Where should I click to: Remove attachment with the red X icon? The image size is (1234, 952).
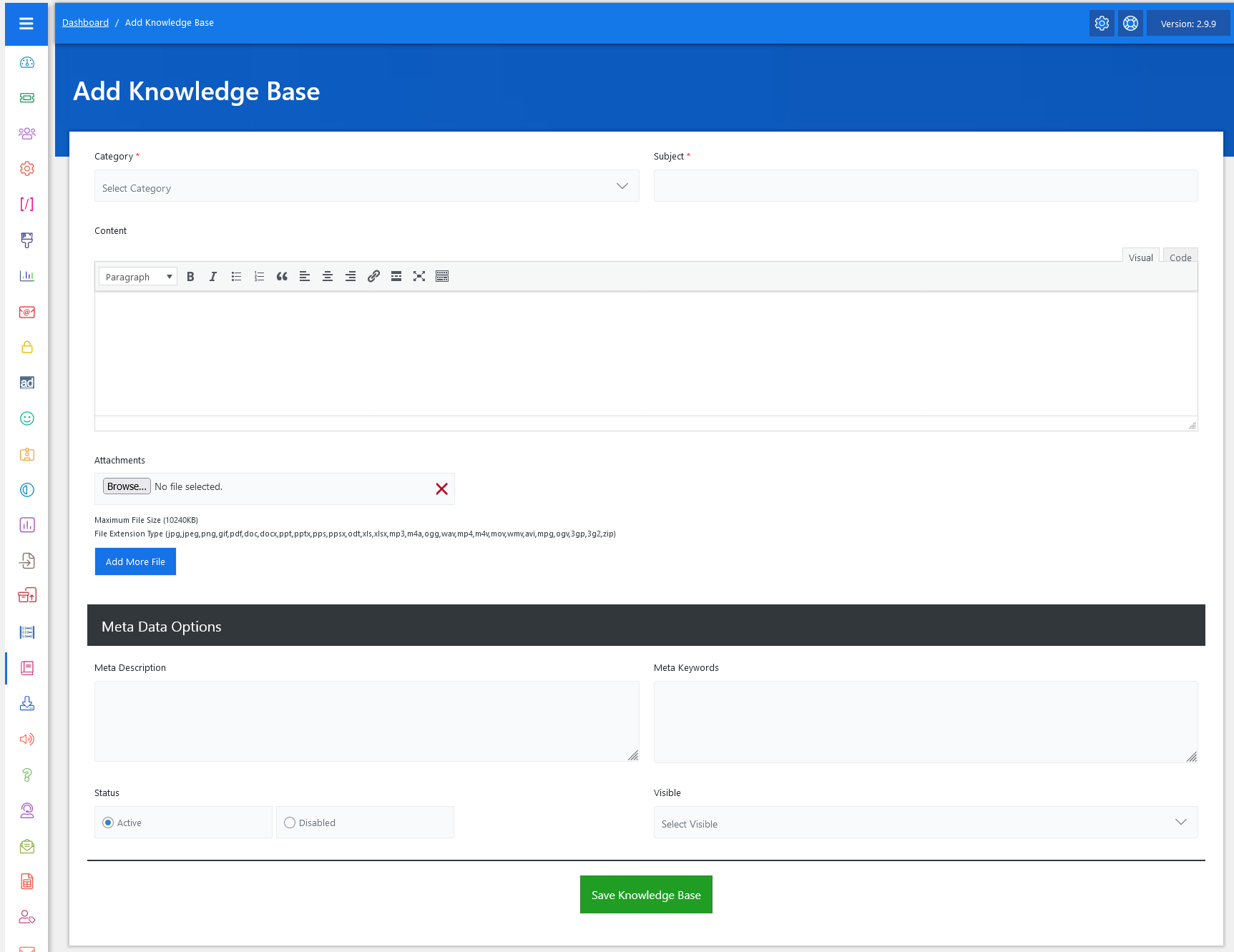[441, 489]
